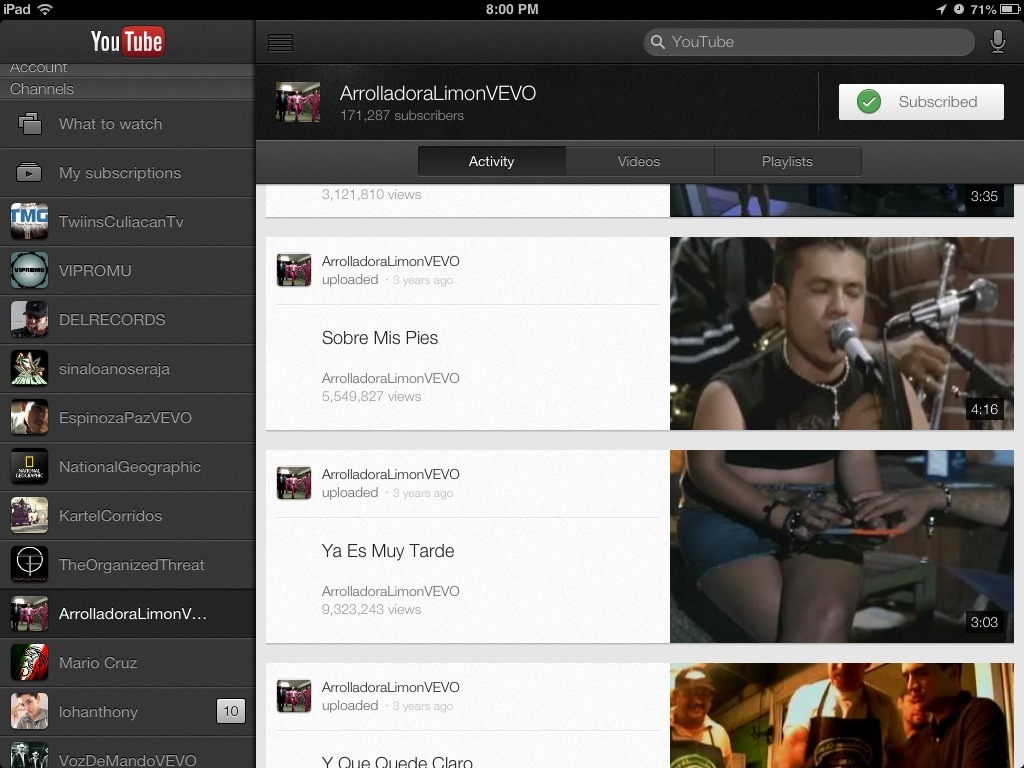Click the Channels section header
This screenshot has height=768, width=1024.
pos(127,89)
